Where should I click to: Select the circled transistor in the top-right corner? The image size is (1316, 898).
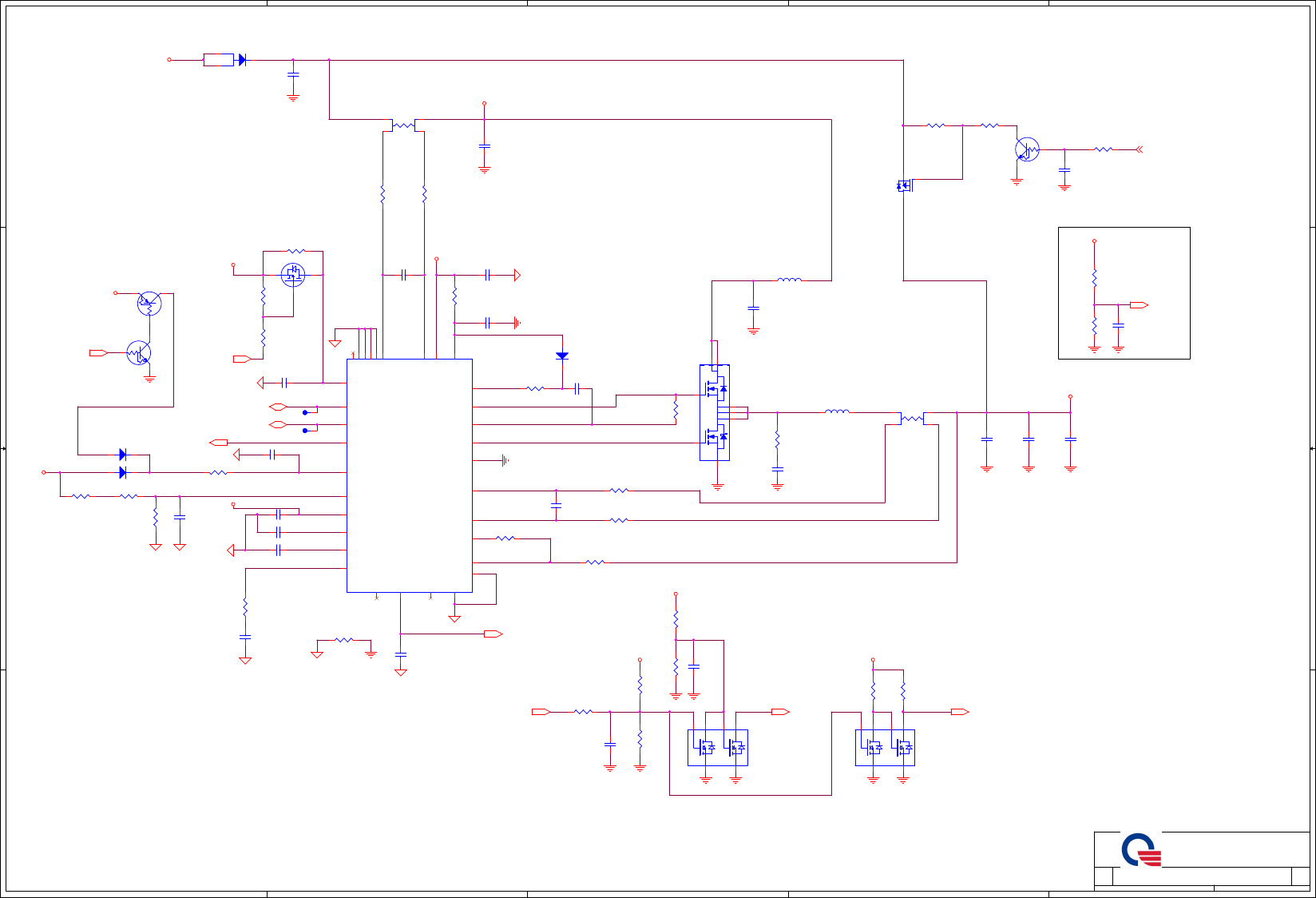click(x=1027, y=149)
